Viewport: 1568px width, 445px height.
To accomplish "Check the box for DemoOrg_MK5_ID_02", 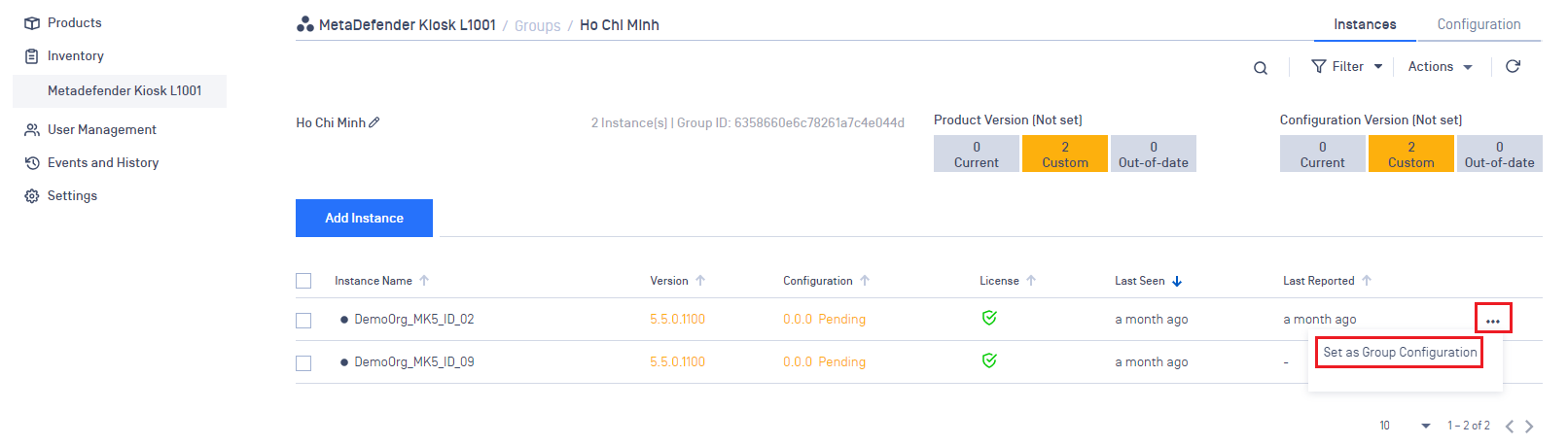I will point(303,320).
